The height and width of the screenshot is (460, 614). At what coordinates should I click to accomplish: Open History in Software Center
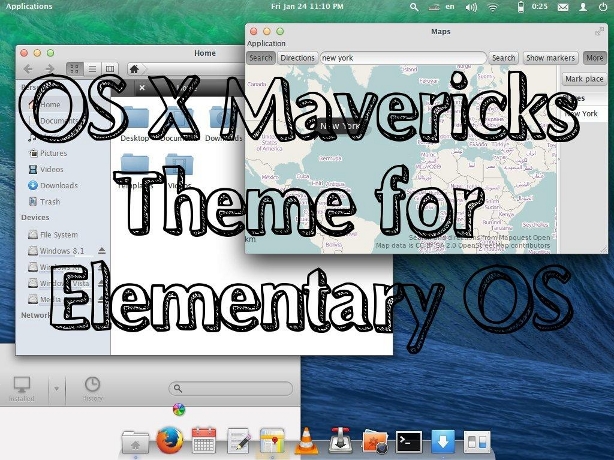point(93,389)
